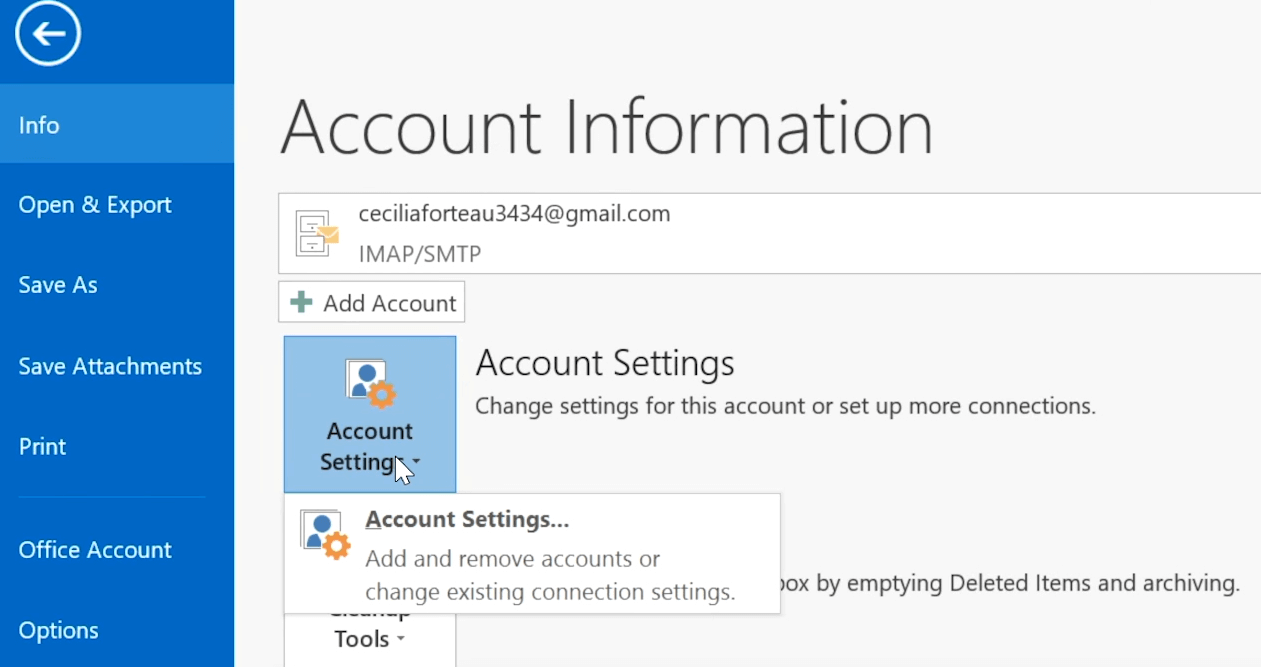Open the Print page
The image size is (1261, 667).
coord(117,446)
